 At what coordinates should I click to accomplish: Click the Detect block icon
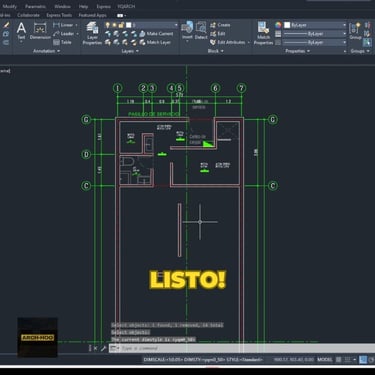(x=201, y=31)
